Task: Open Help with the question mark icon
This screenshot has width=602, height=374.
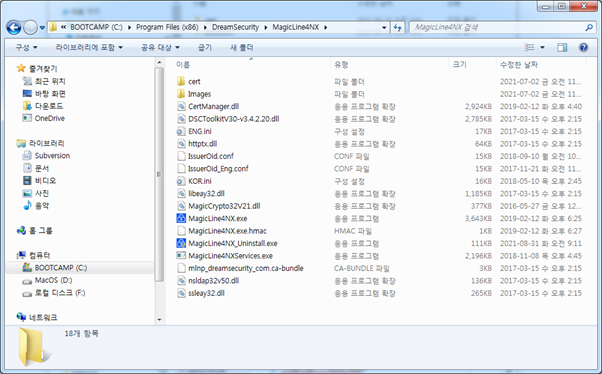Action: (x=583, y=47)
